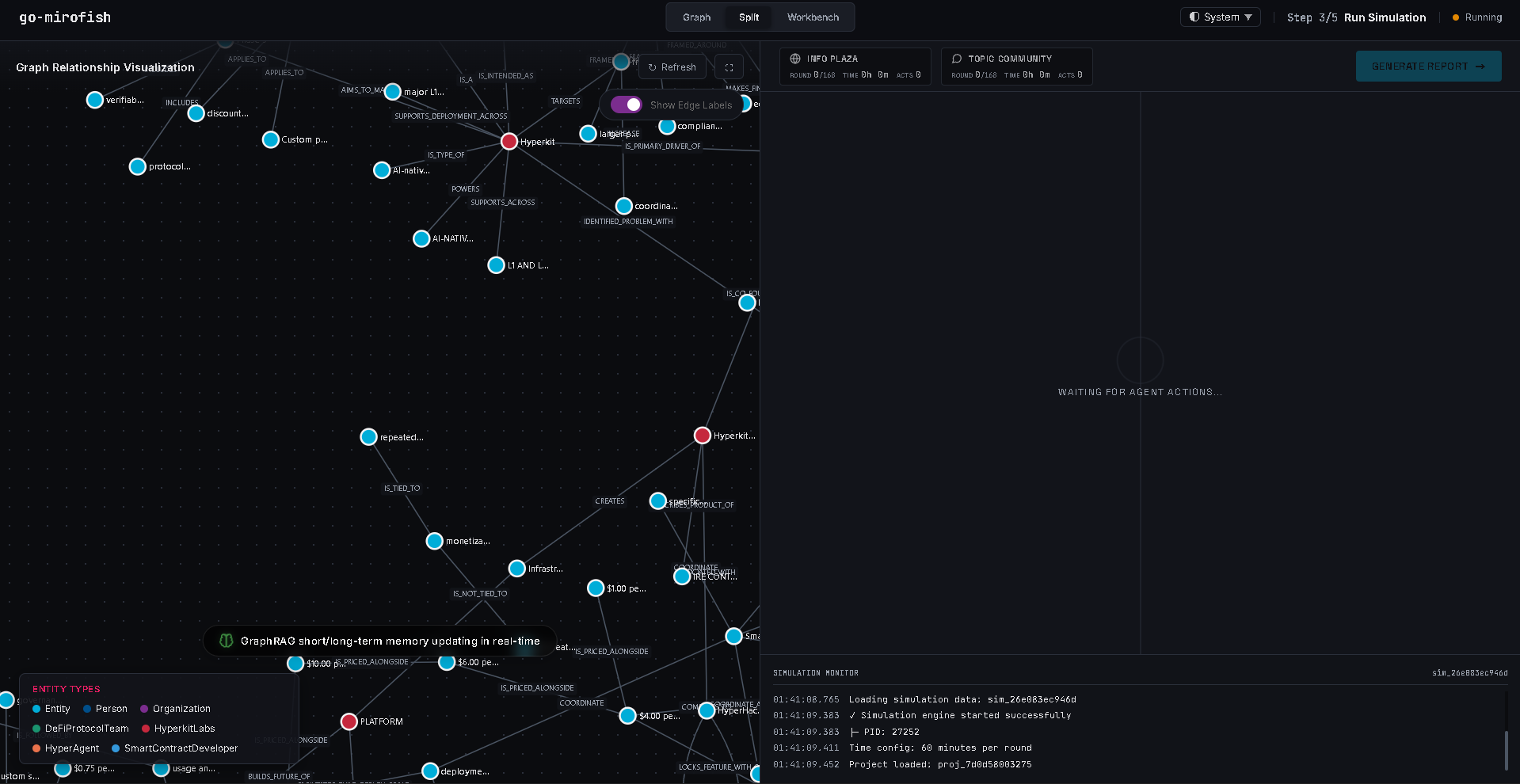1520x784 pixels.
Task: Select the $1.00 pe... node
Action: (x=596, y=588)
